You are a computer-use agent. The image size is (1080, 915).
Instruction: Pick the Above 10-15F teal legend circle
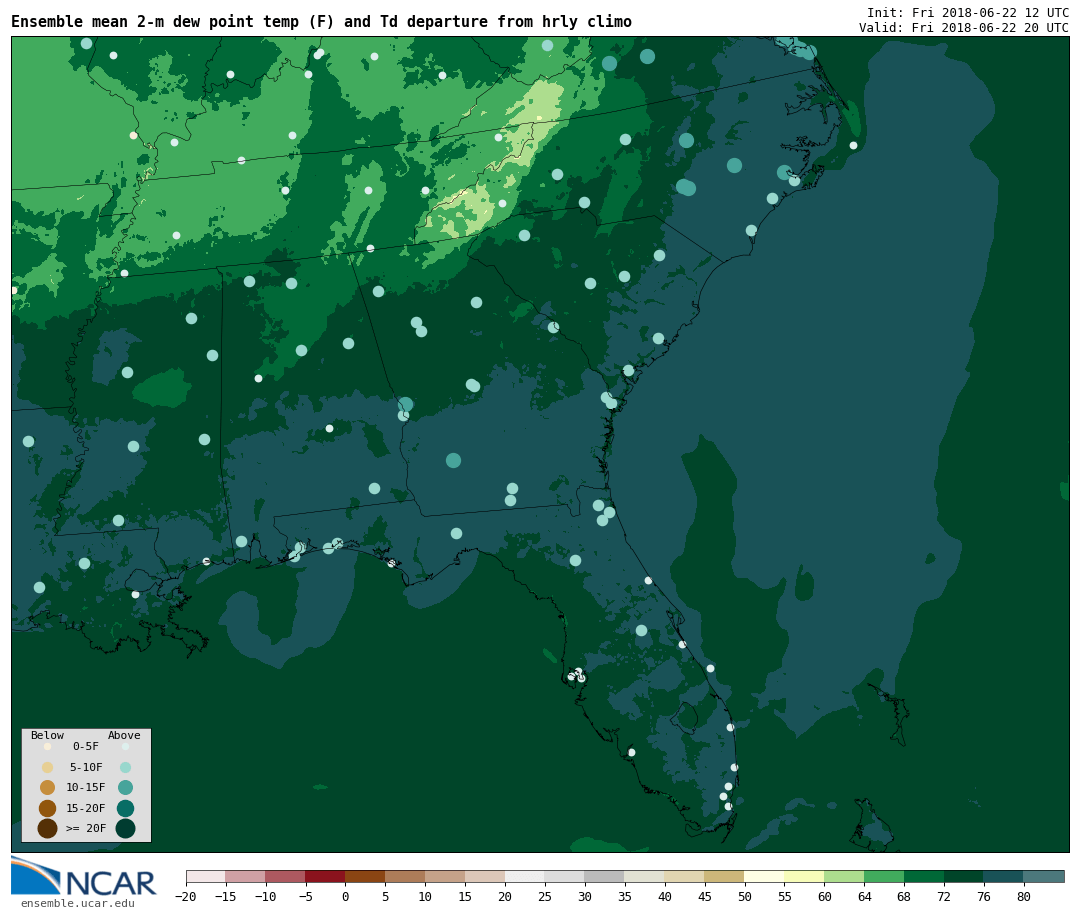point(125,788)
